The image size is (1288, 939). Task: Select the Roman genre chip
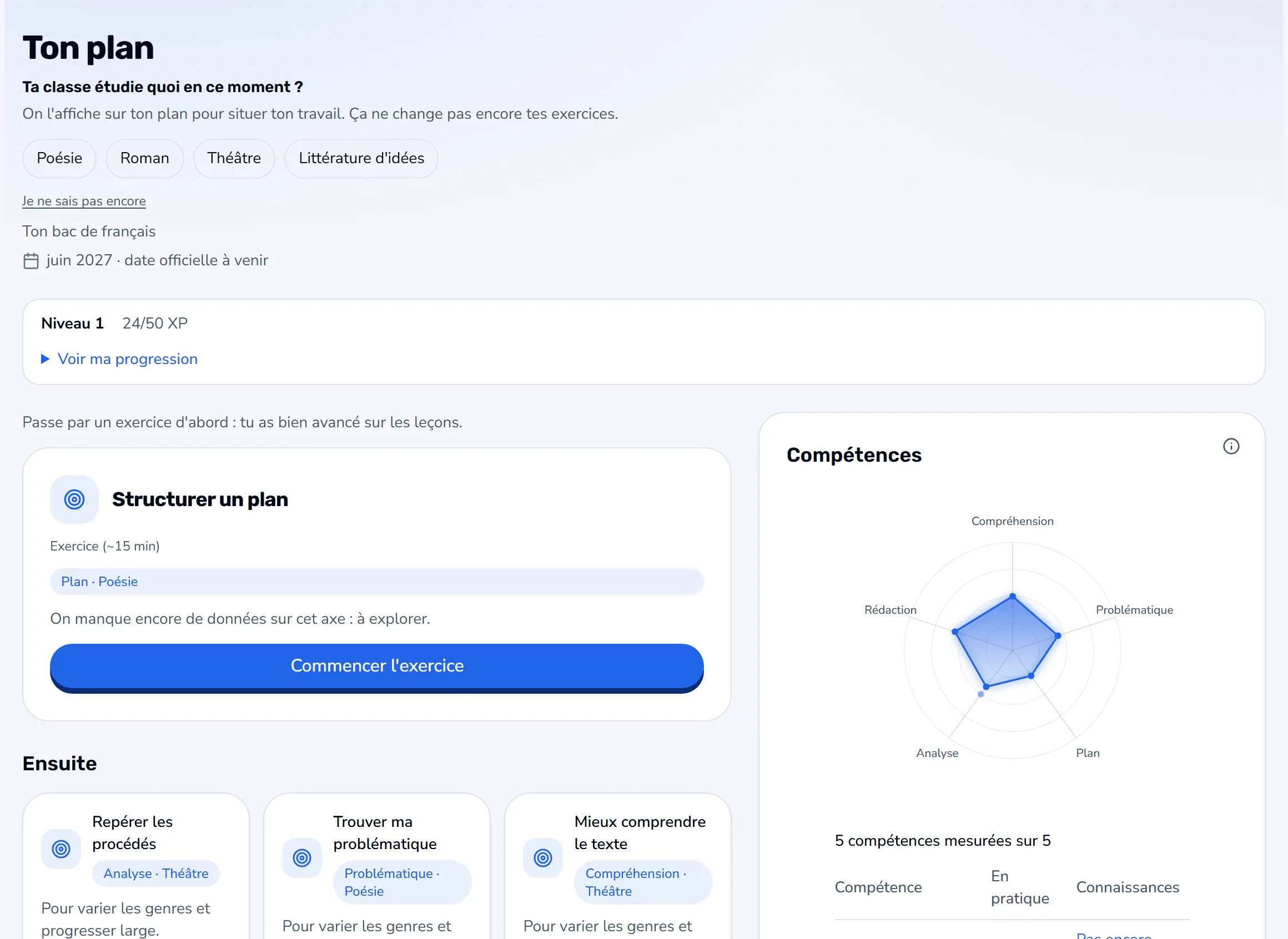coord(144,158)
